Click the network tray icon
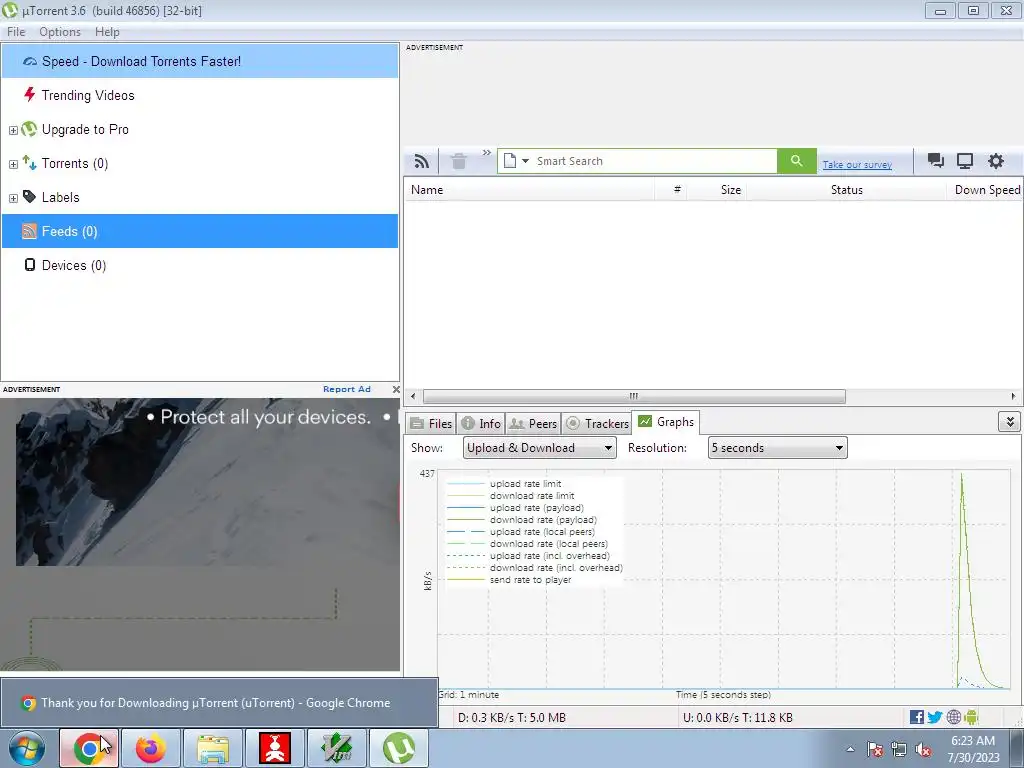Screen dimensions: 1024x768 [899, 749]
